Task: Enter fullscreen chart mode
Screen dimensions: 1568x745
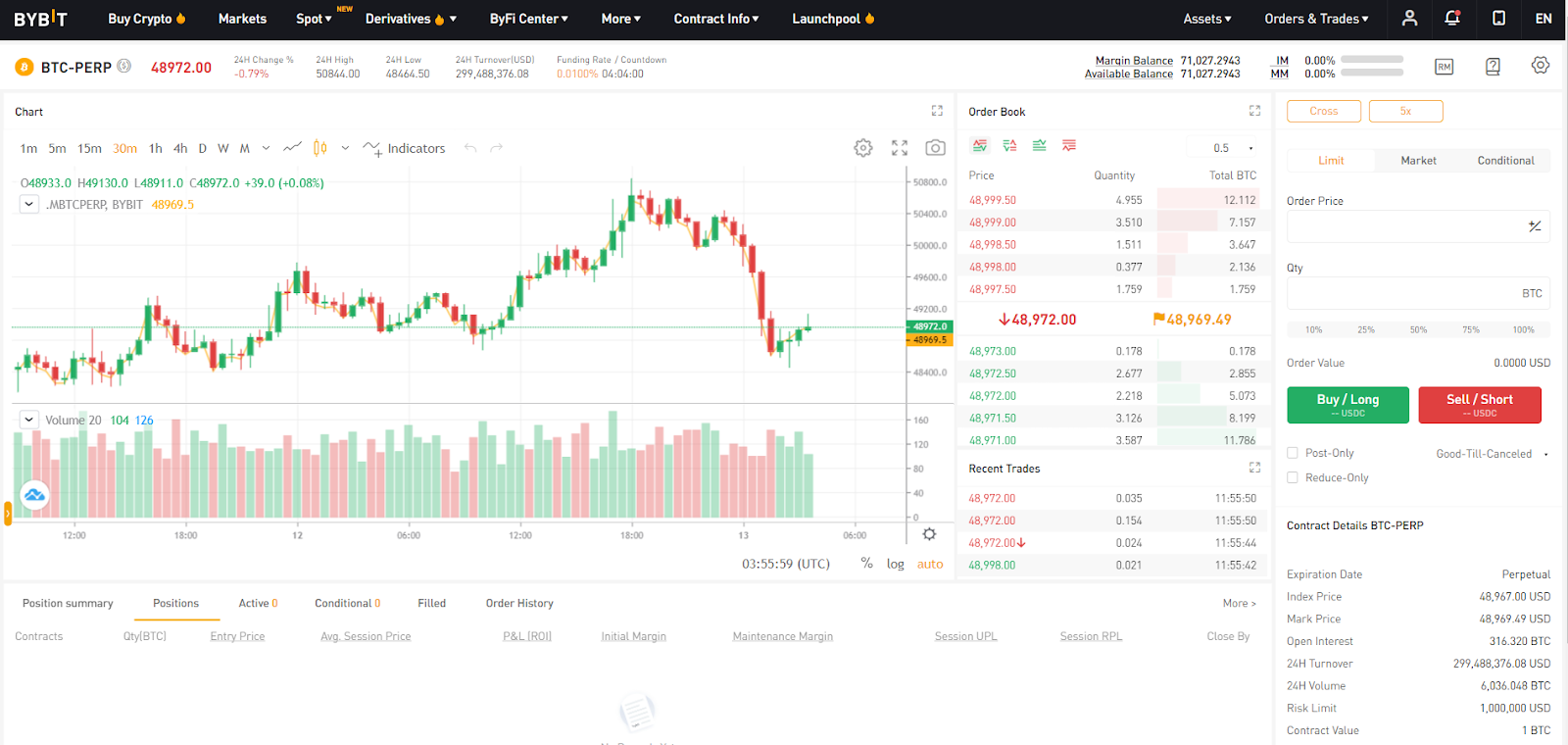Action: point(899,148)
